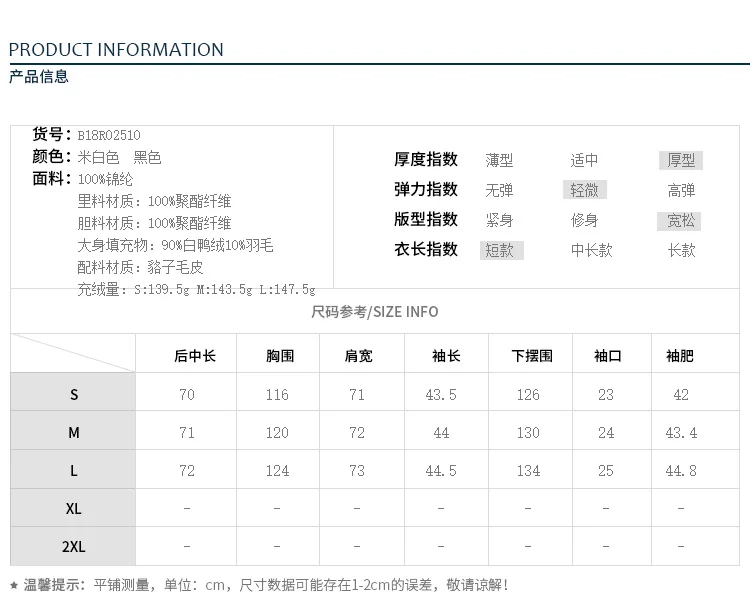
Task: Click the M row 下摆围 value 130
Action: pos(528,433)
